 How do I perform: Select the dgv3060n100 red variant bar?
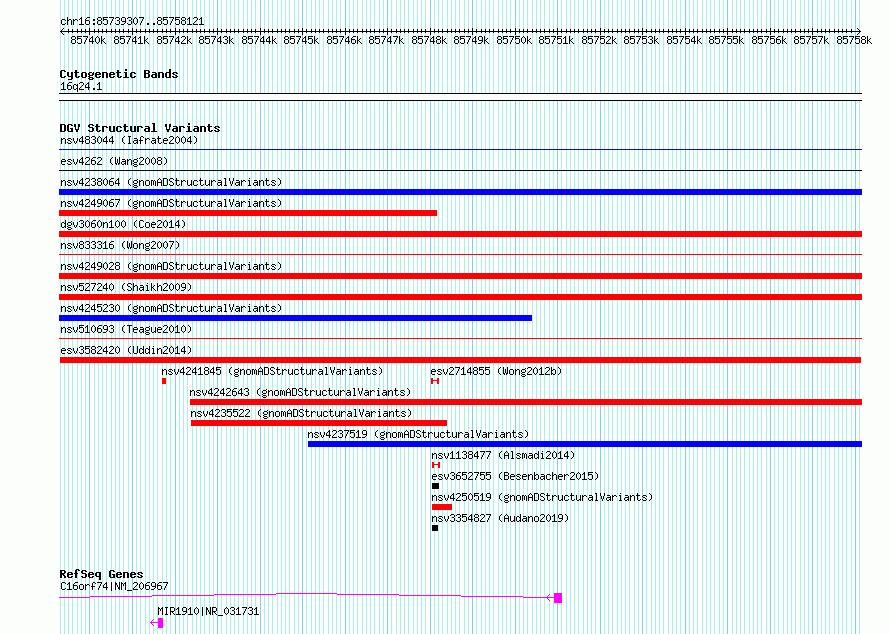point(460,234)
